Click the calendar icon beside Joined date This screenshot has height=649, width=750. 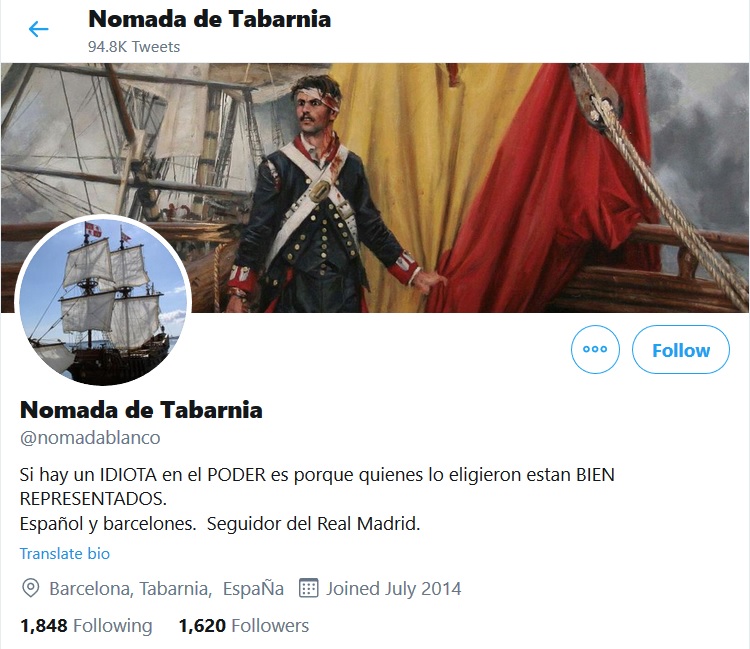[309, 588]
